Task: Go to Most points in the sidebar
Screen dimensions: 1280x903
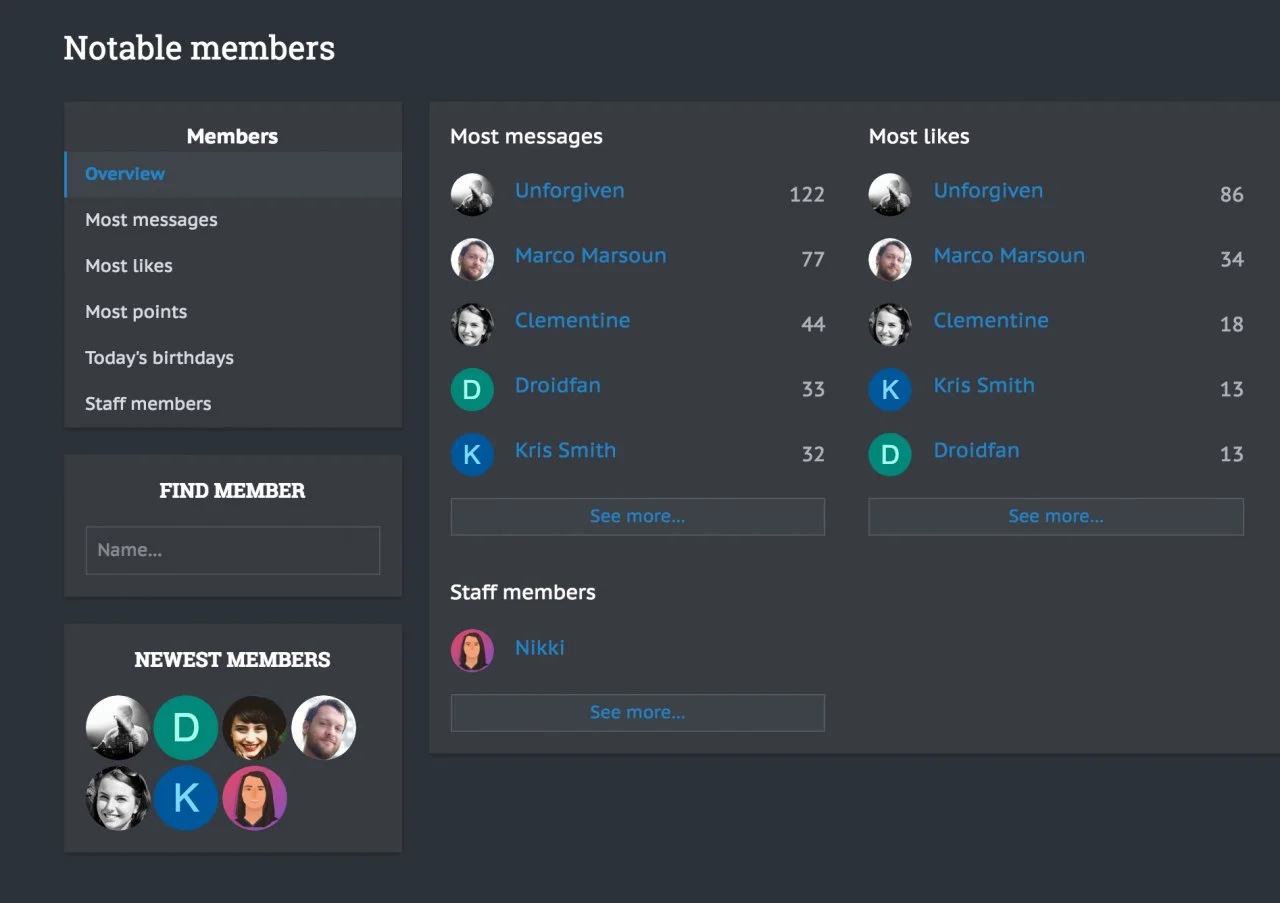Action: point(136,312)
